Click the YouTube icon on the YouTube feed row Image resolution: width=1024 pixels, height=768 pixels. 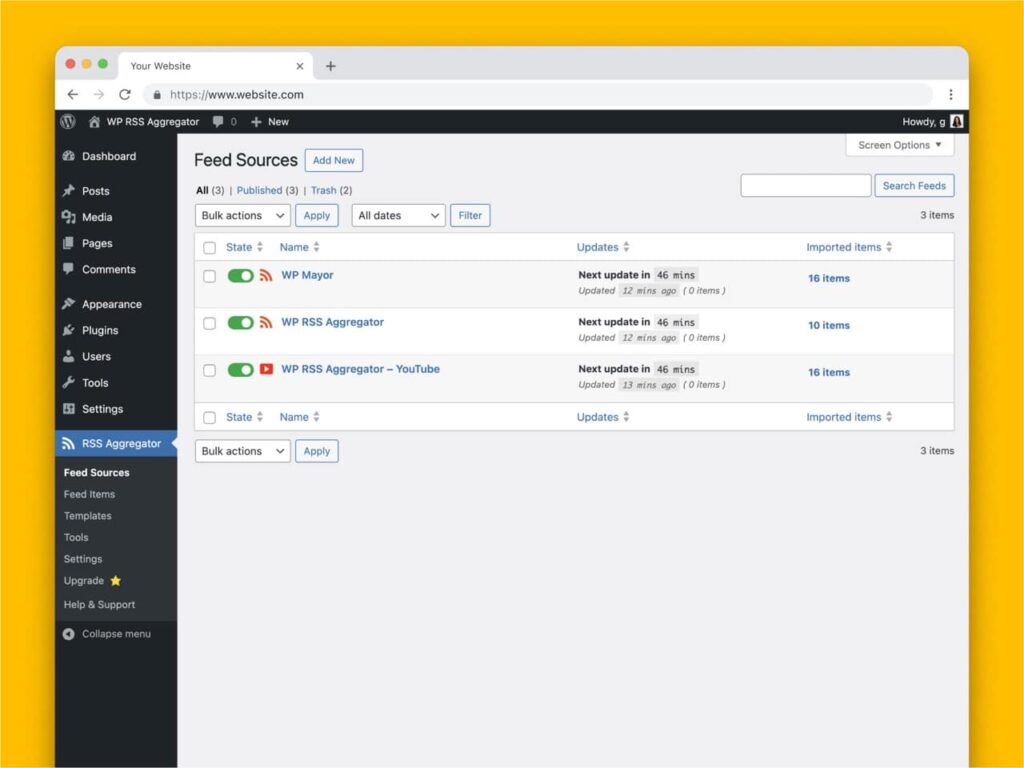[266, 369]
